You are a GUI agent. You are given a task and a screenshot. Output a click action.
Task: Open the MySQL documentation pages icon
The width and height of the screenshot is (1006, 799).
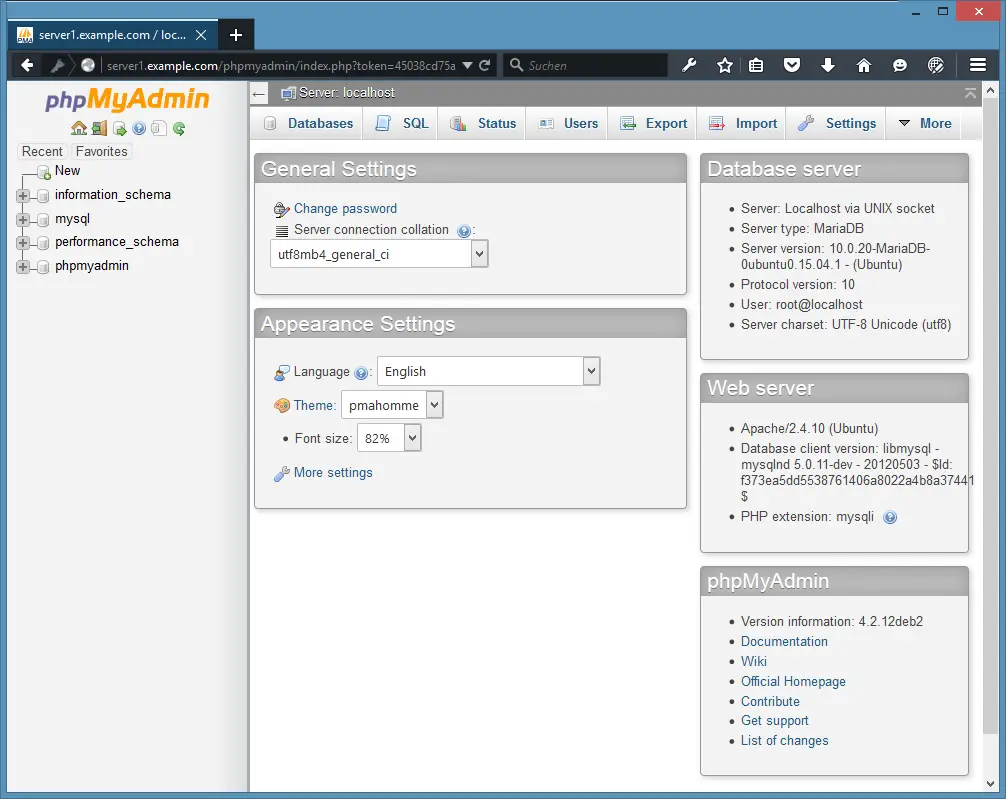pos(159,128)
